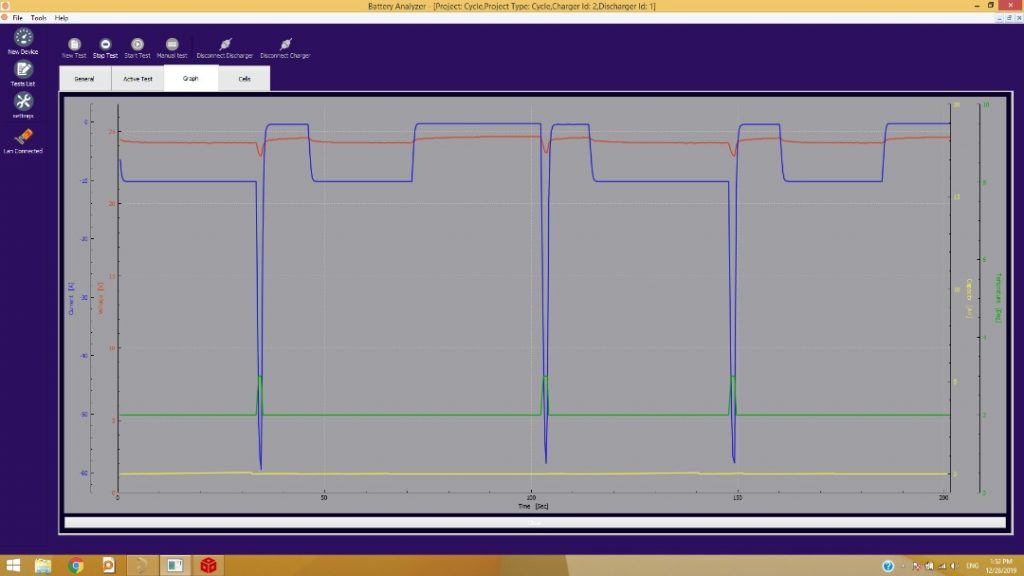This screenshot has width=1024, height=576.
Task: Click the New Device gauge icon
Action: [x=23, y=37]
